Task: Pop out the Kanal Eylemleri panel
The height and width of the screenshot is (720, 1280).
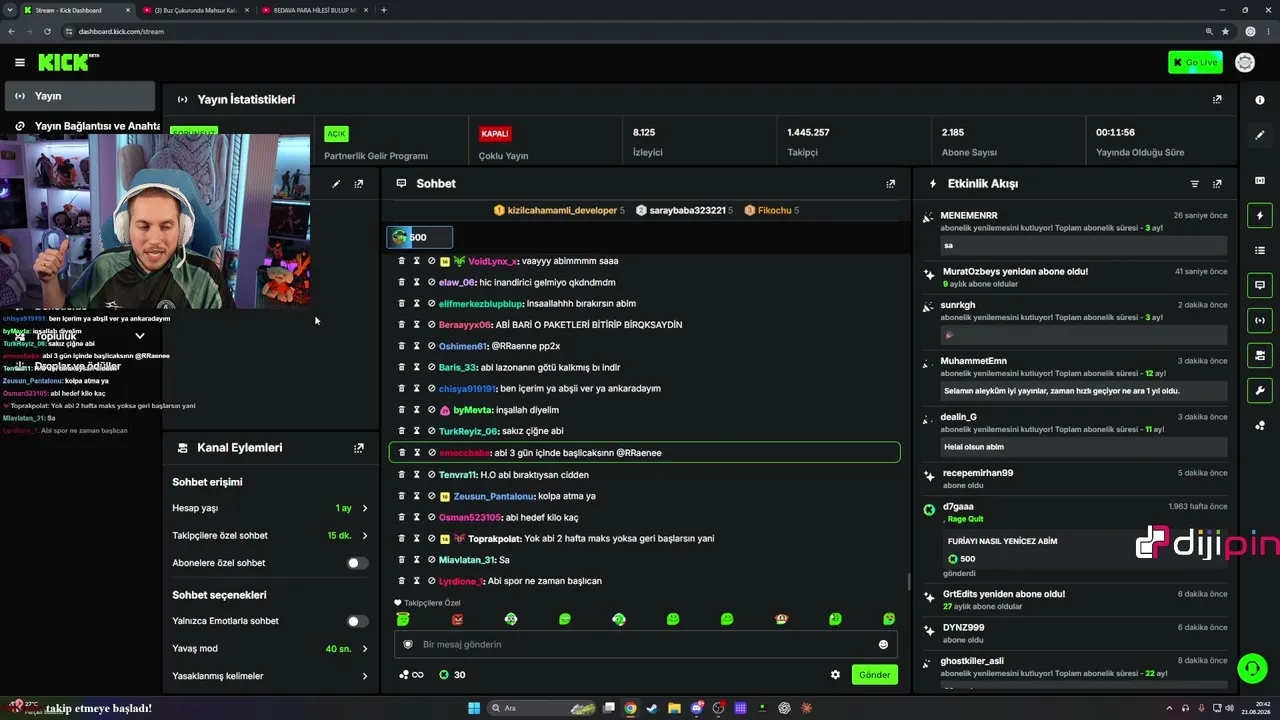Action: [x=358, y=448]
